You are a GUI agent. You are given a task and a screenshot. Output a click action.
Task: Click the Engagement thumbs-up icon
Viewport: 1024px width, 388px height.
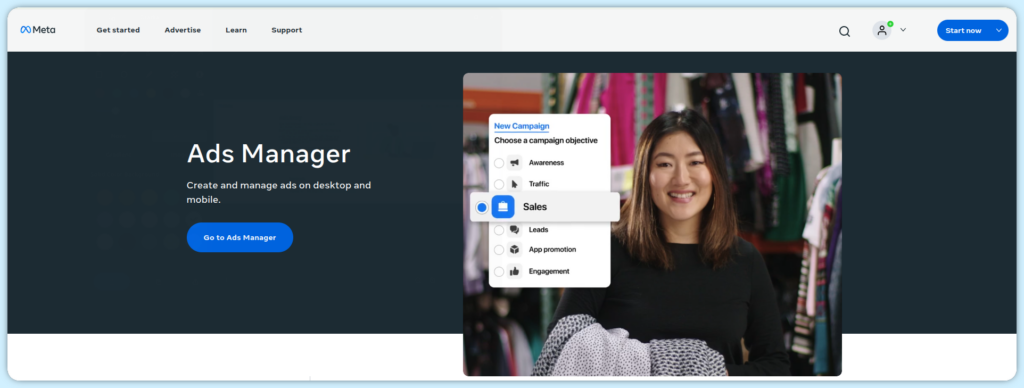[x=515, y=271]
